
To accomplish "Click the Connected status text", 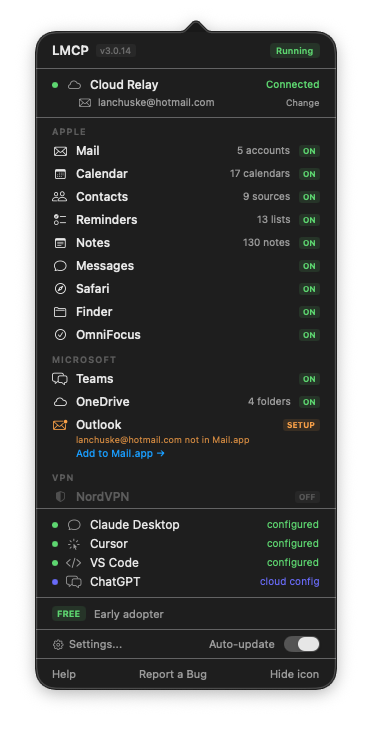I will click(x=293, y=85).
